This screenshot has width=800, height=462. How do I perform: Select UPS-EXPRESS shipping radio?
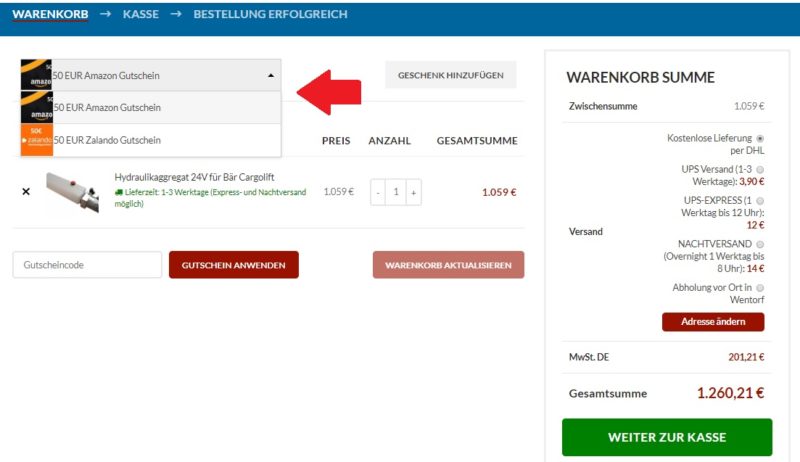point(760,200)
